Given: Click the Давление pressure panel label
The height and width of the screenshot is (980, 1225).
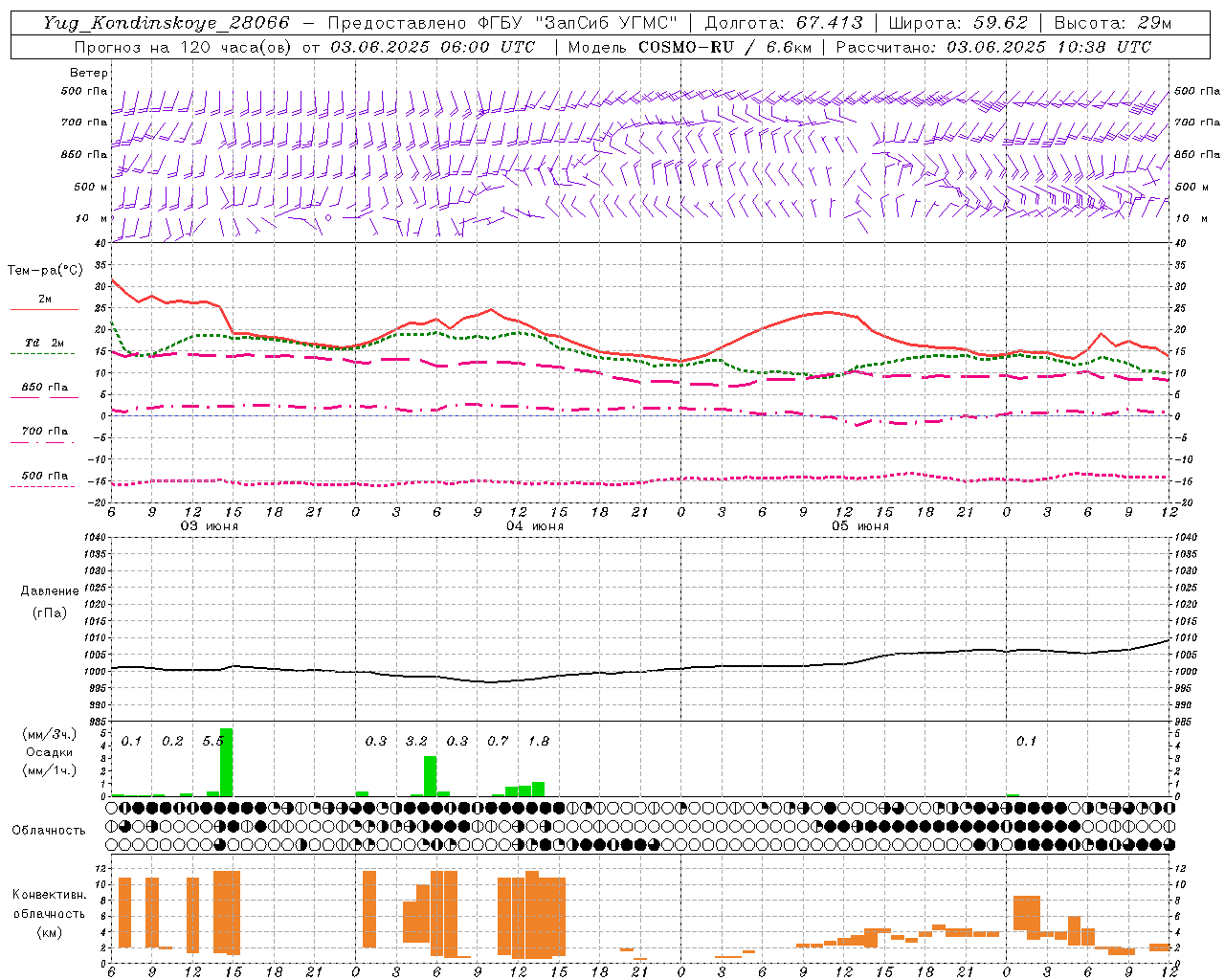Looking at the screenshot, I should coord(50,591).
